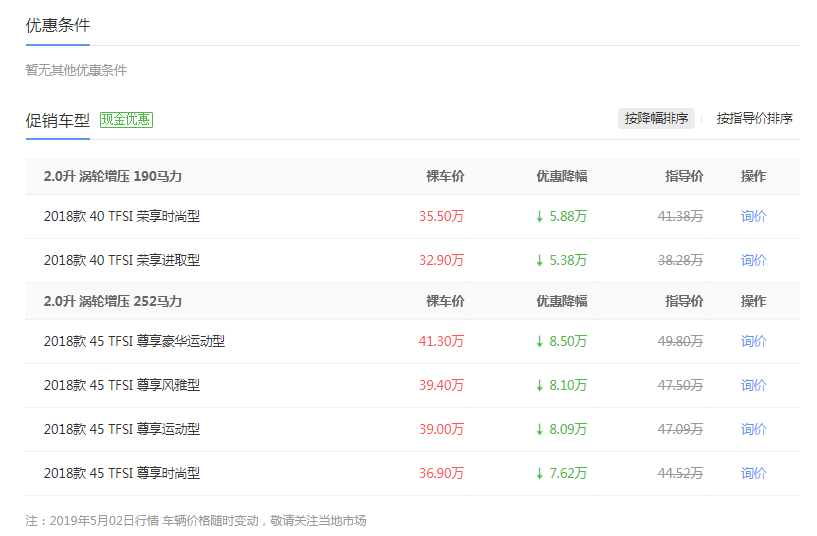Click 询价 for 45 TFSI 尊享豪华运动型
This screenshot has width=817, height=536.
pos(753,341)
